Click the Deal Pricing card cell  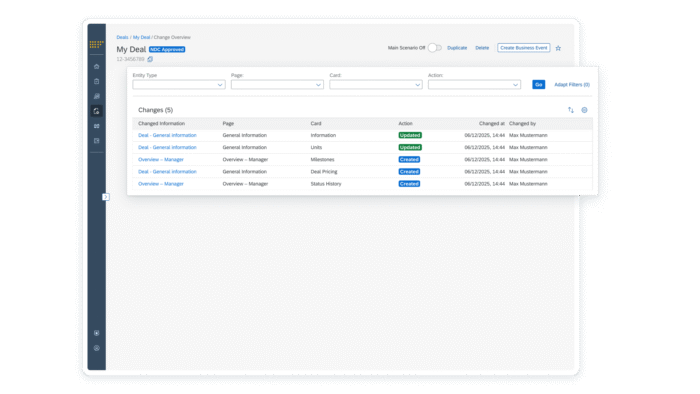324,171
